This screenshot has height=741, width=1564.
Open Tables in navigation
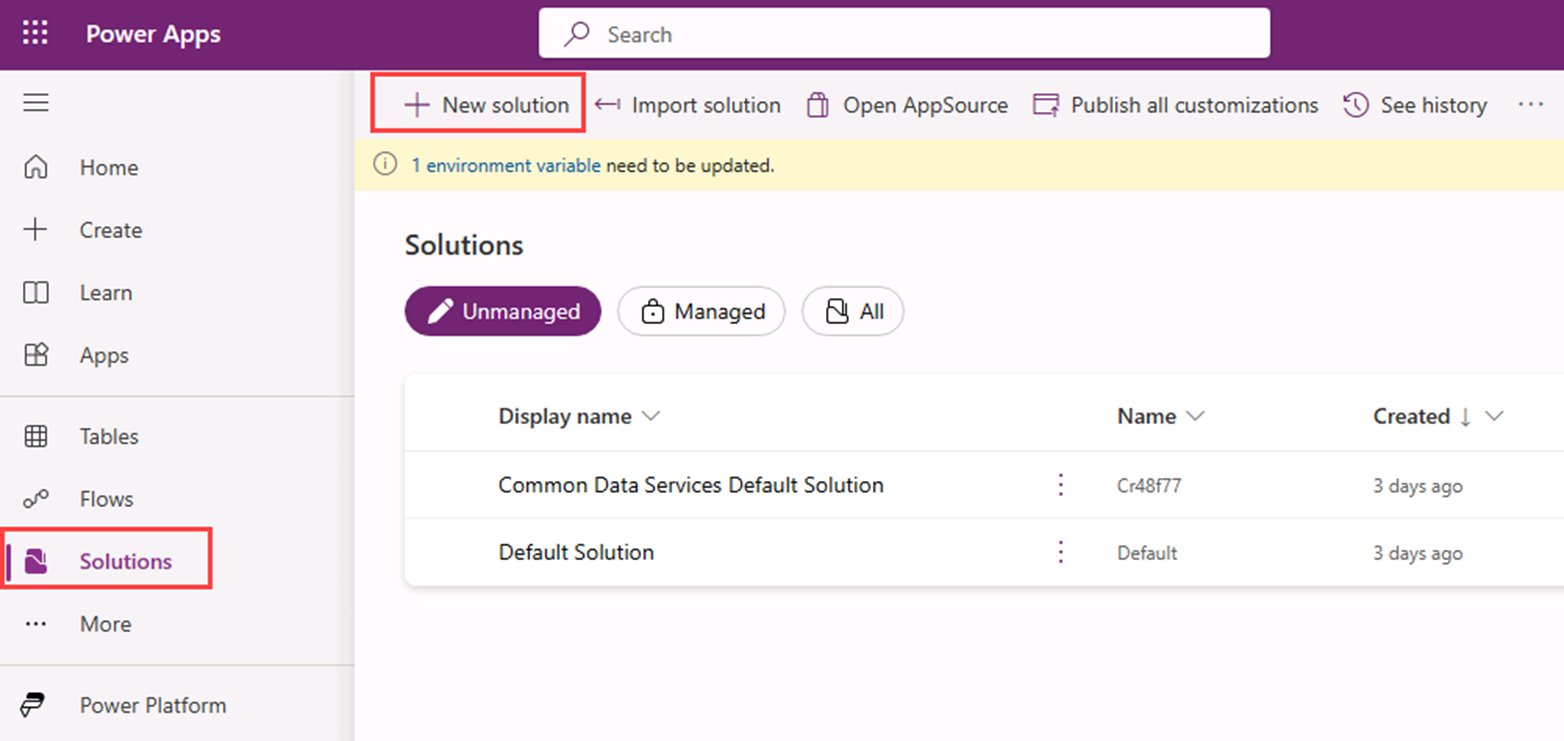(x=109, y=436)
